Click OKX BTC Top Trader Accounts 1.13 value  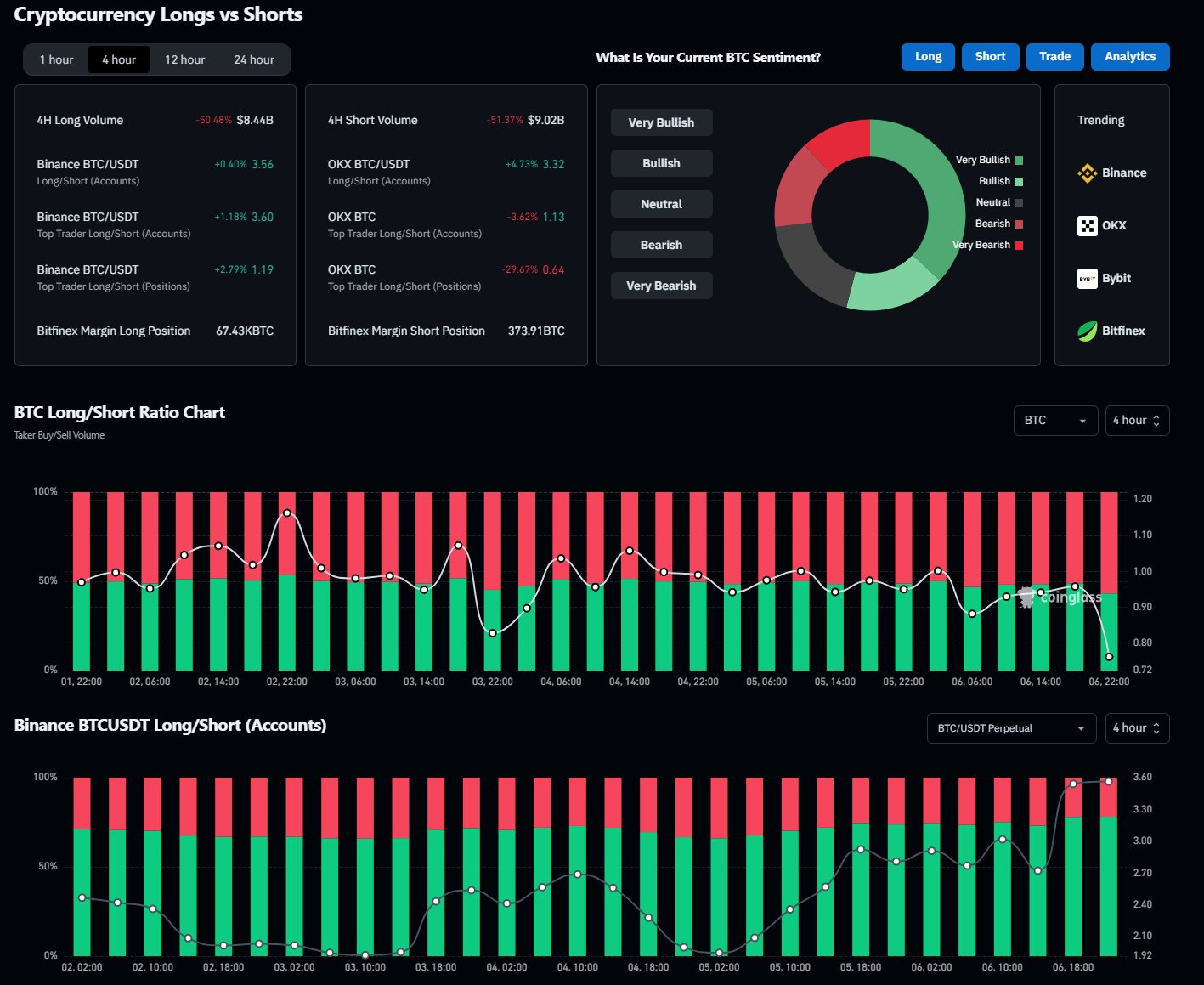[x=553, y=218]
